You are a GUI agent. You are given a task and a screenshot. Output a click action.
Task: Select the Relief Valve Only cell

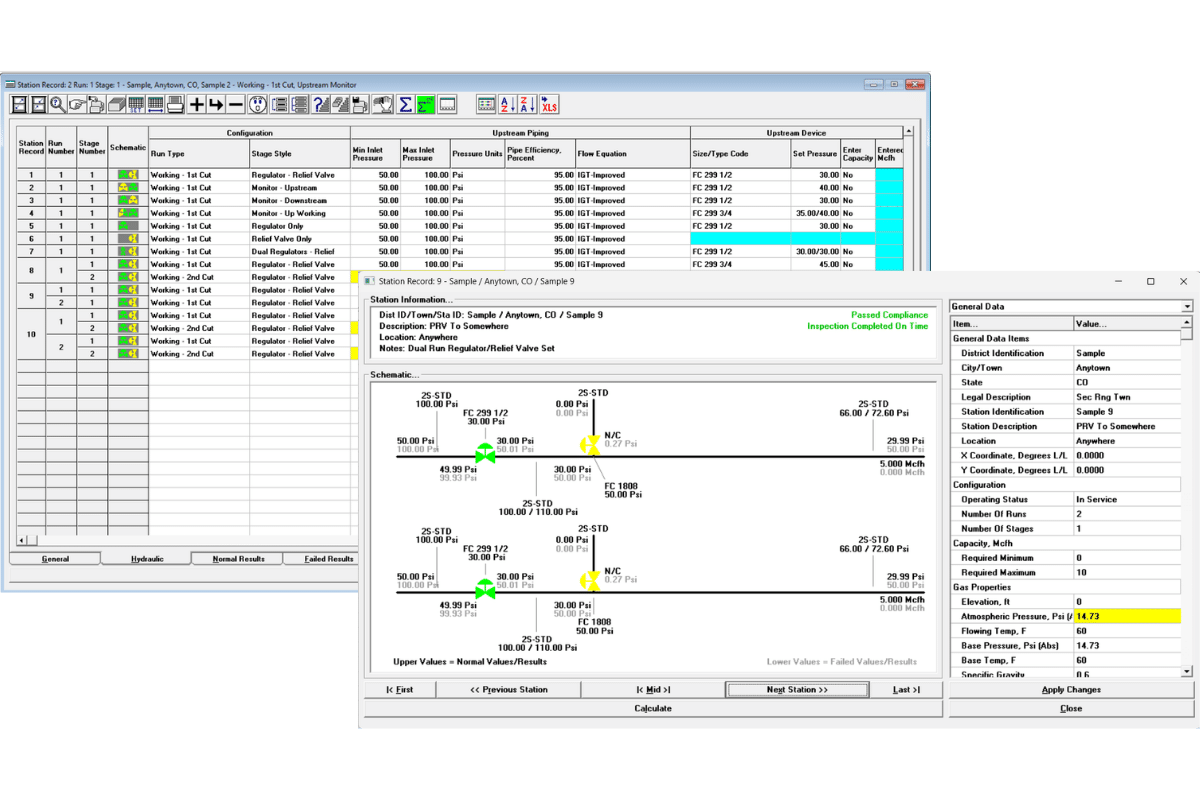click(x=300, y=239)
